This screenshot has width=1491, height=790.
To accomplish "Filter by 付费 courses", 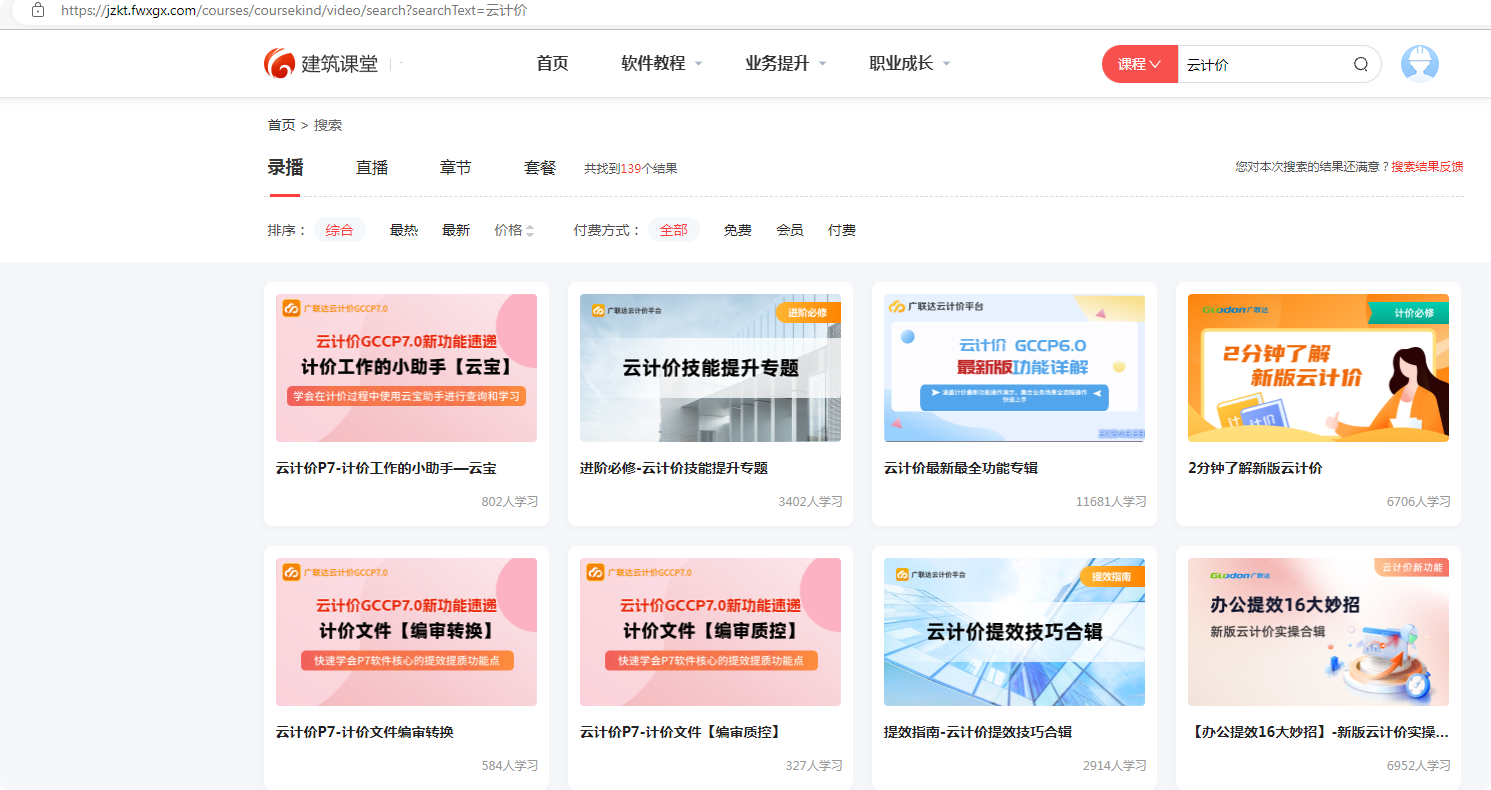I will coord(842,230).
